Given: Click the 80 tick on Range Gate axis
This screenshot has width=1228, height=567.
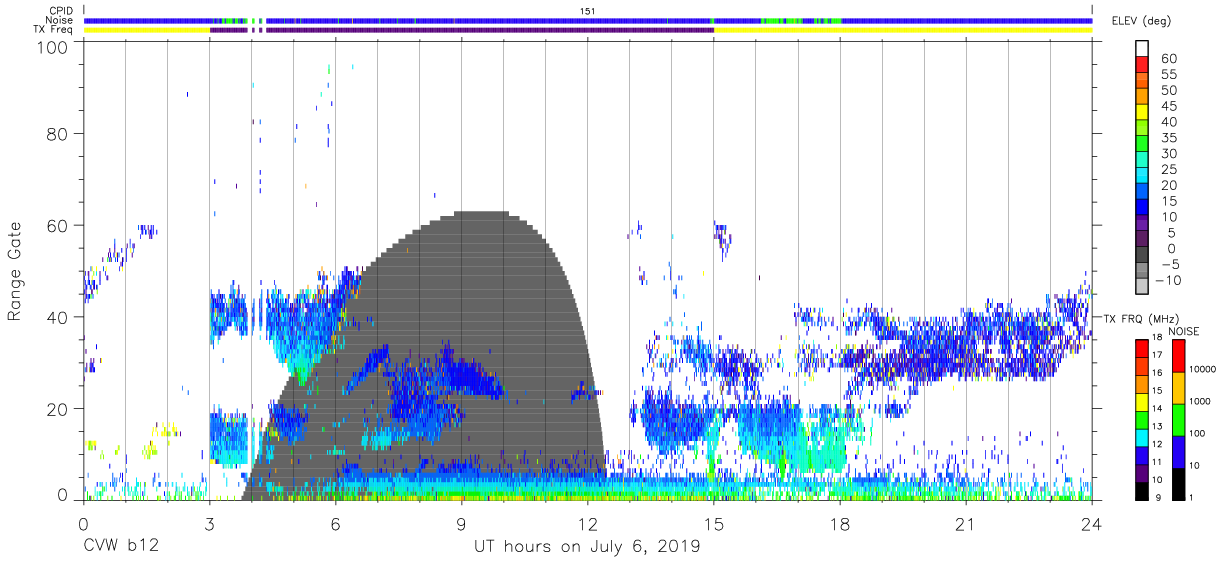Looking at the screenshot, I should pos(58,134).
